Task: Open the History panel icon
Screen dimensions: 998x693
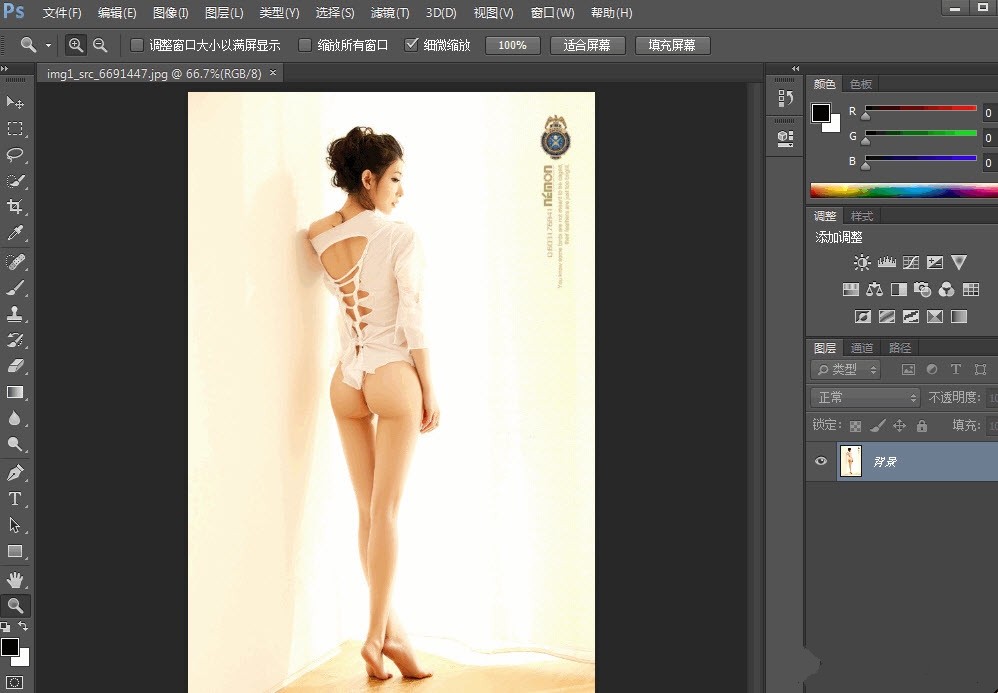Action: (785, 97)
